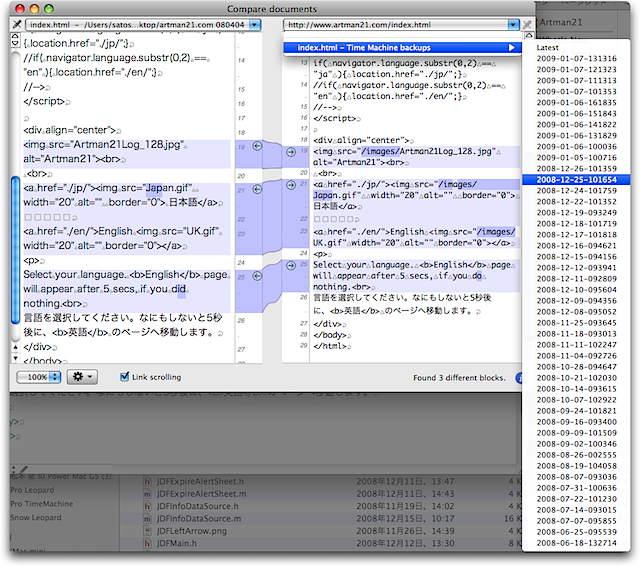This screenshot has width=640, height=567.
Task: Select backup 2009-01-06-161835
Action: click(576, 102)
